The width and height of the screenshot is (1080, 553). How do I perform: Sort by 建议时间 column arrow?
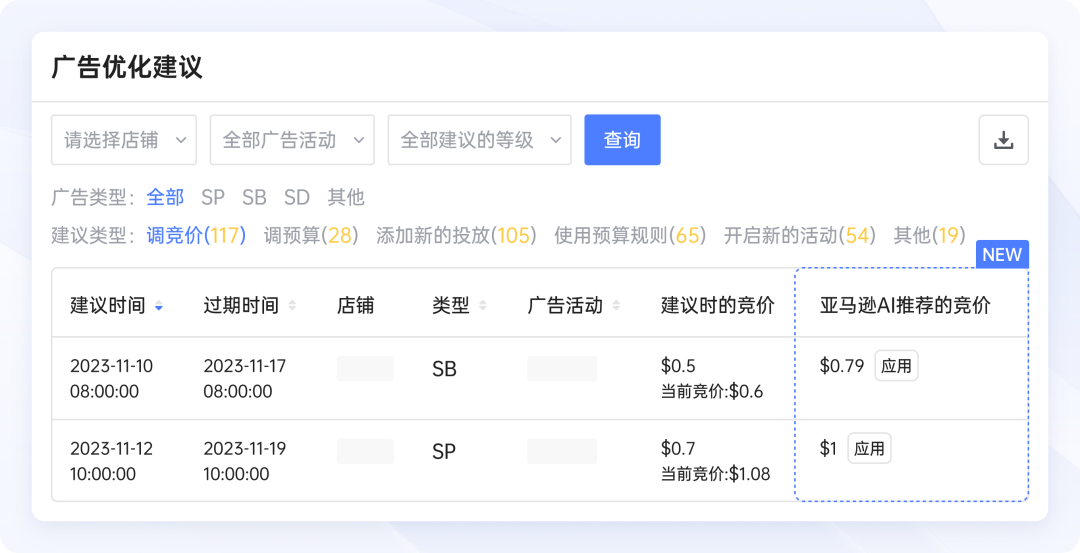(x=159, y=306)
